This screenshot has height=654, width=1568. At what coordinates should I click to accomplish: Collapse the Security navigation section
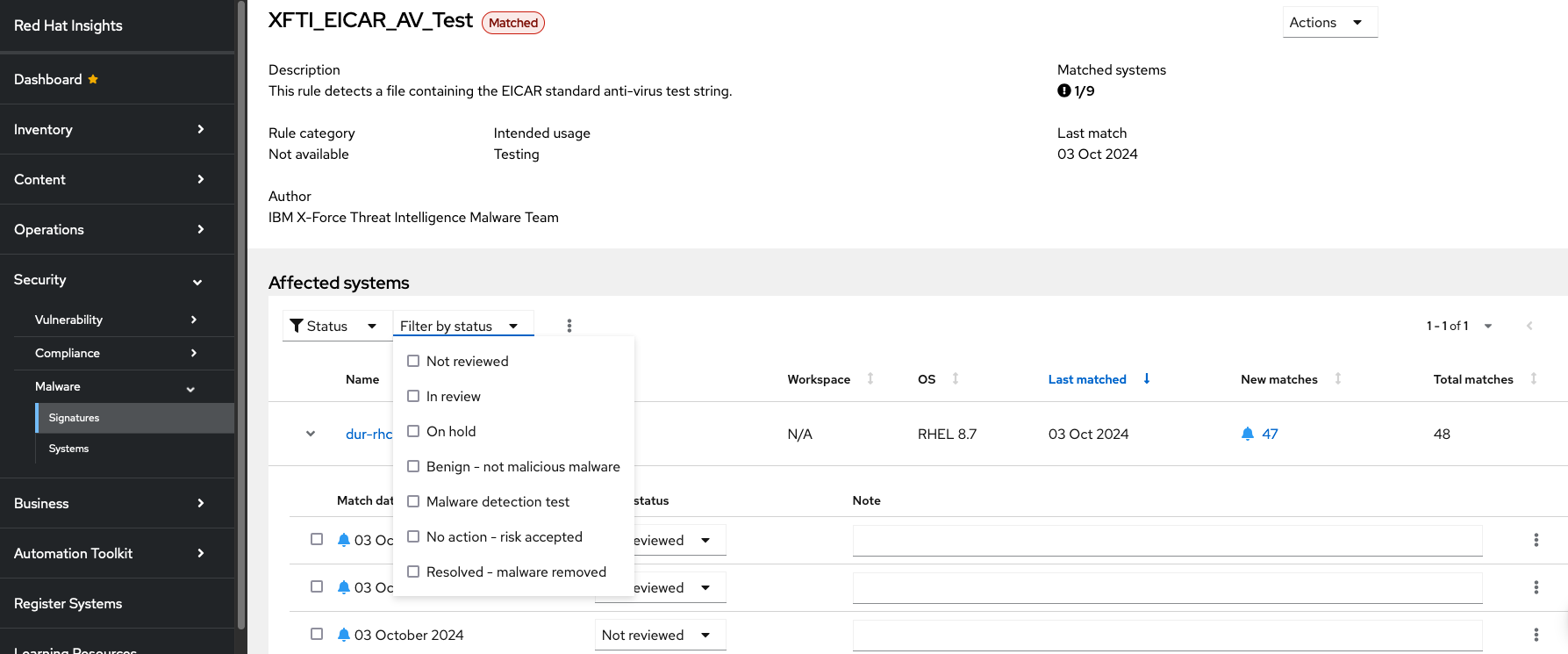118,280
